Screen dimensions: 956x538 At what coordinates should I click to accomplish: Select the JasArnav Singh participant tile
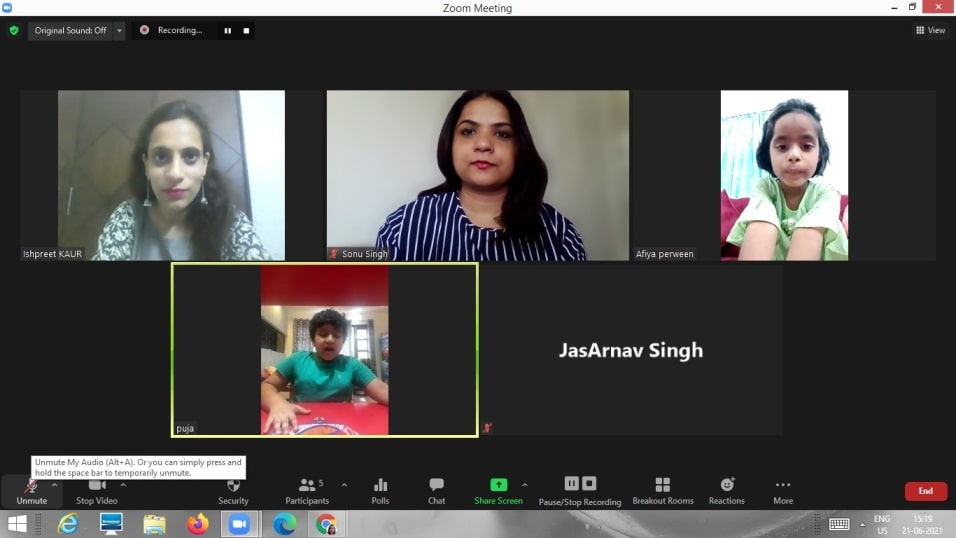coord(630,350)
